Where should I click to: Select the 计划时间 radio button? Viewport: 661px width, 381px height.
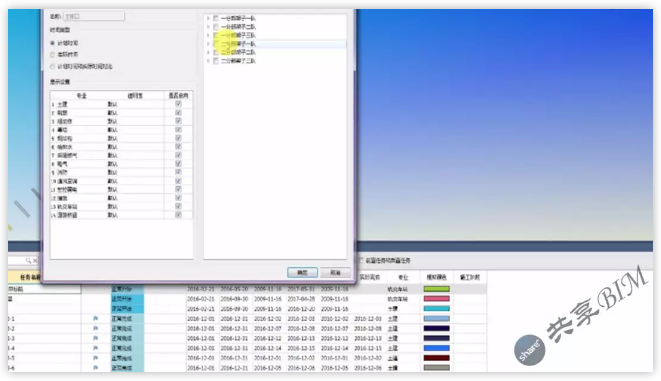click(52, 43)
